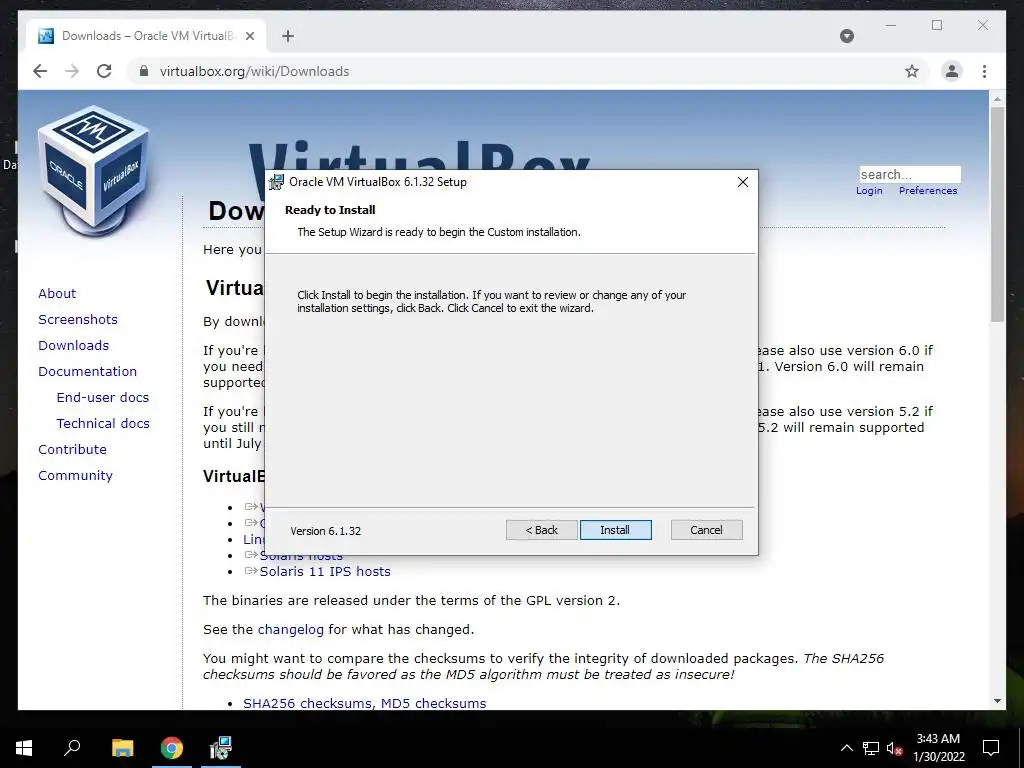
Task: Open the Community sidebar link
Action: click(x=75, y=475)
